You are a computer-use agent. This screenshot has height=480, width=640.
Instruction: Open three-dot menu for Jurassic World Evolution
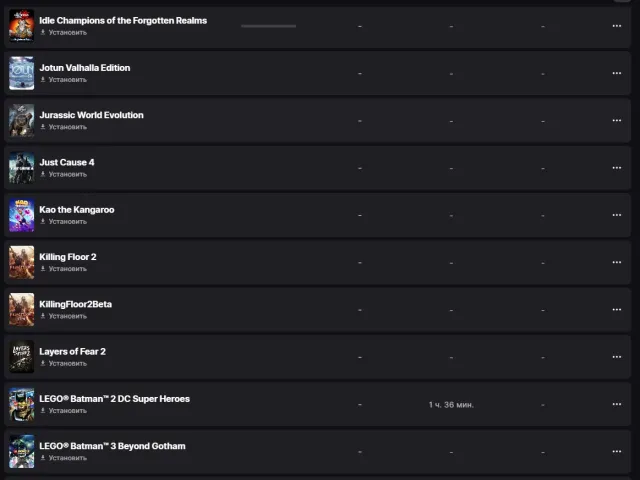tap(617, 120)
